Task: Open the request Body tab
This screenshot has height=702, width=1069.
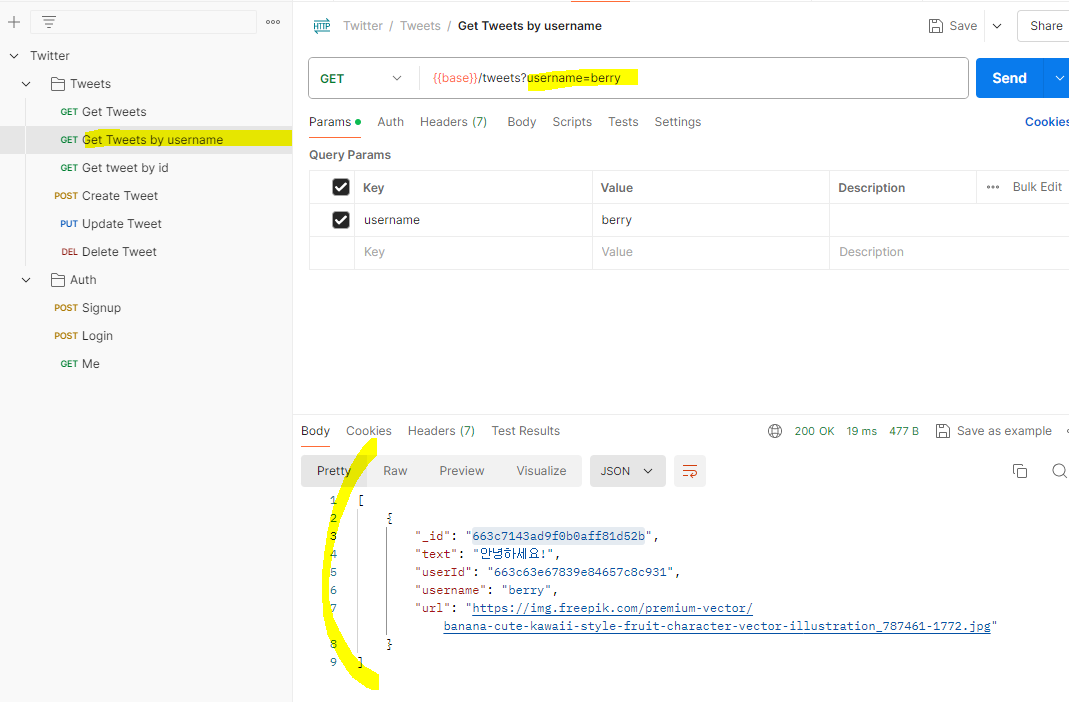Action: point(522,122)
